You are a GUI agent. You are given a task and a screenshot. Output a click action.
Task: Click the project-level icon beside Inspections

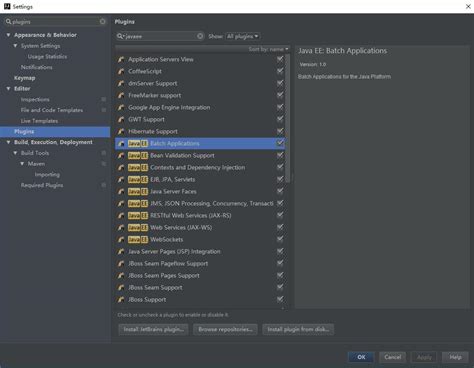104,99
